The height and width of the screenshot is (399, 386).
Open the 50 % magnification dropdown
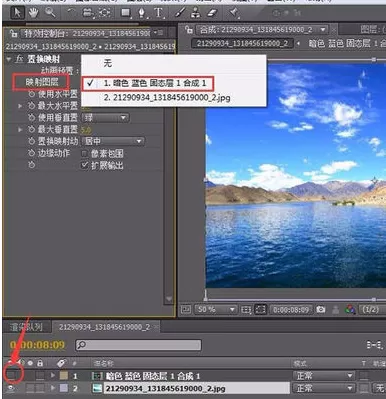click(x=215, y=310)
